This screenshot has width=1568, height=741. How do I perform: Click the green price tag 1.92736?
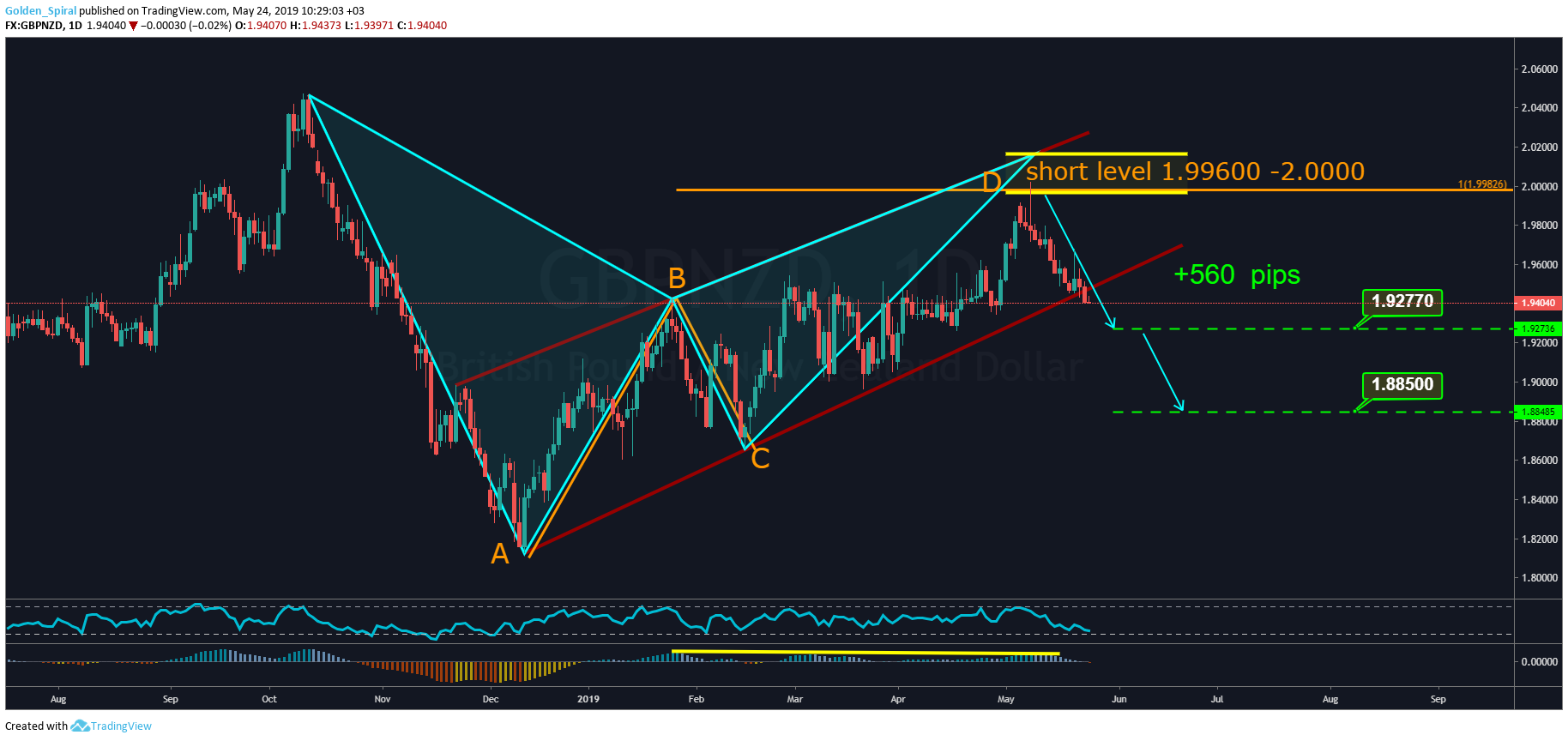[x=1538, y=328]
